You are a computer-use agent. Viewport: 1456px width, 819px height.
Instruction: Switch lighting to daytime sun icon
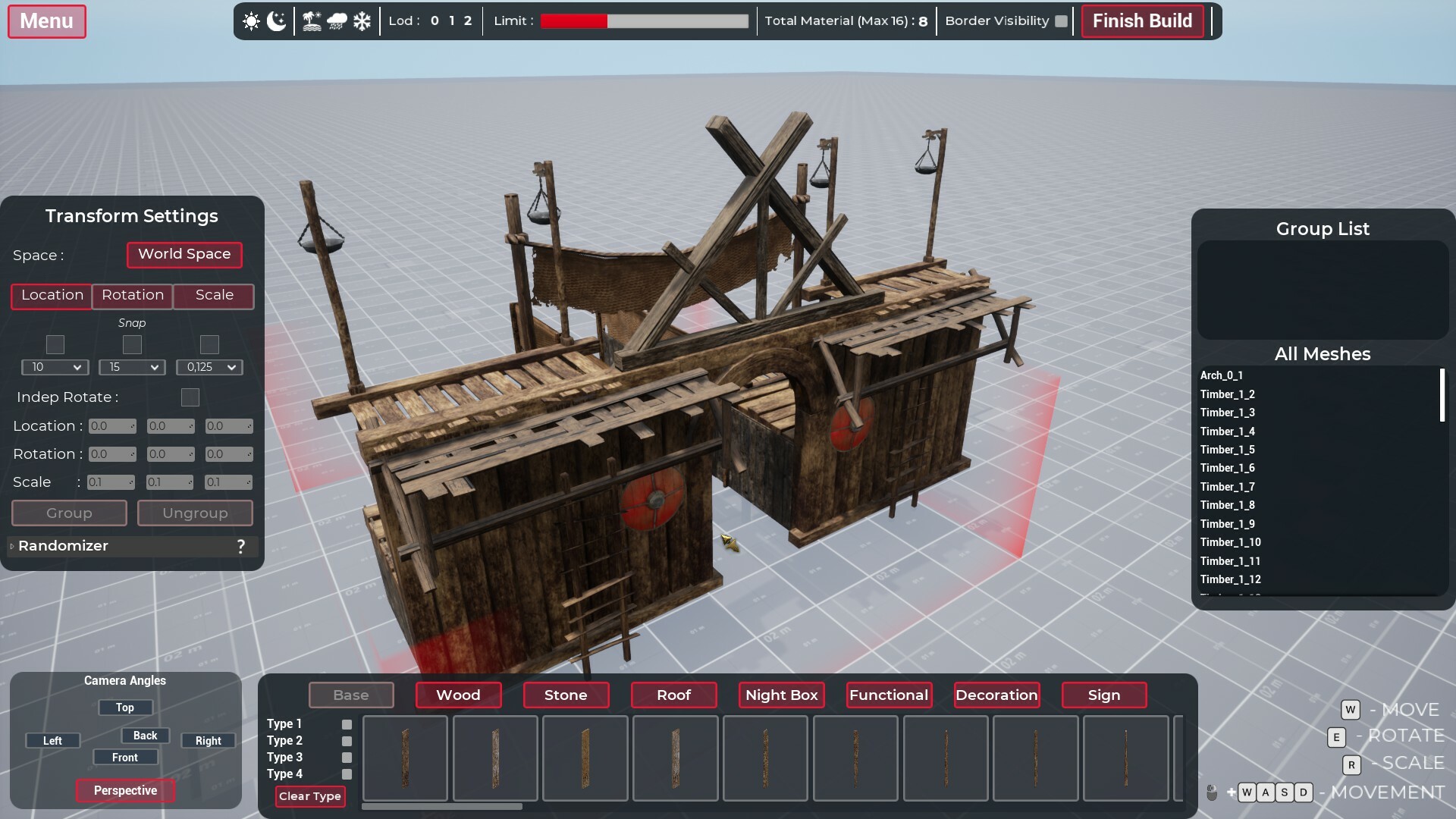(x=251, y=21)
